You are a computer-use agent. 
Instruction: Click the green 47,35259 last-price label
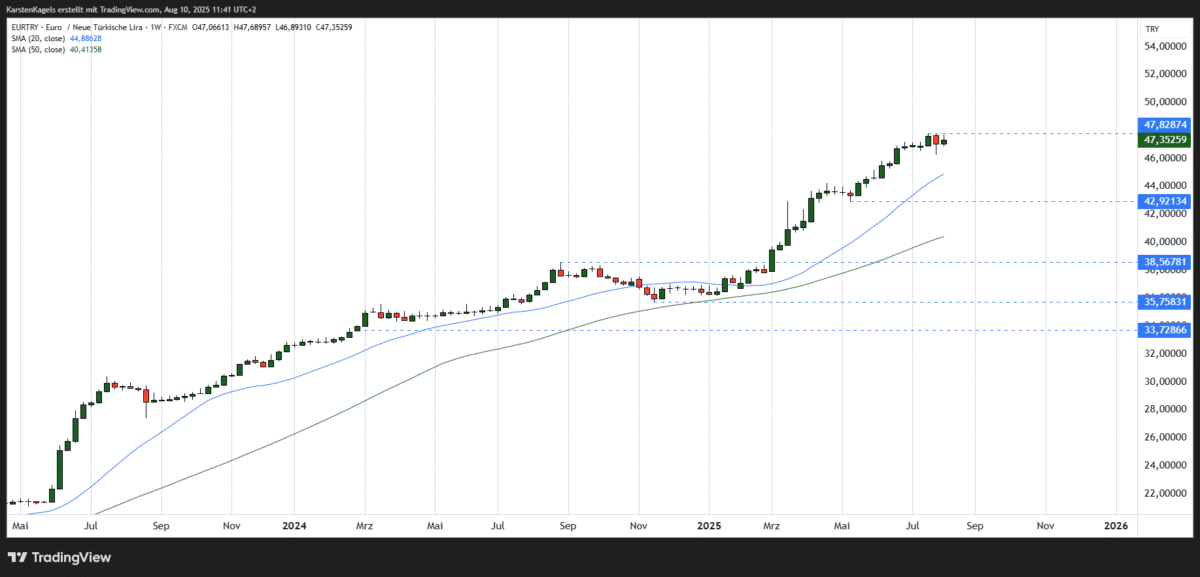pos(1165,140)
